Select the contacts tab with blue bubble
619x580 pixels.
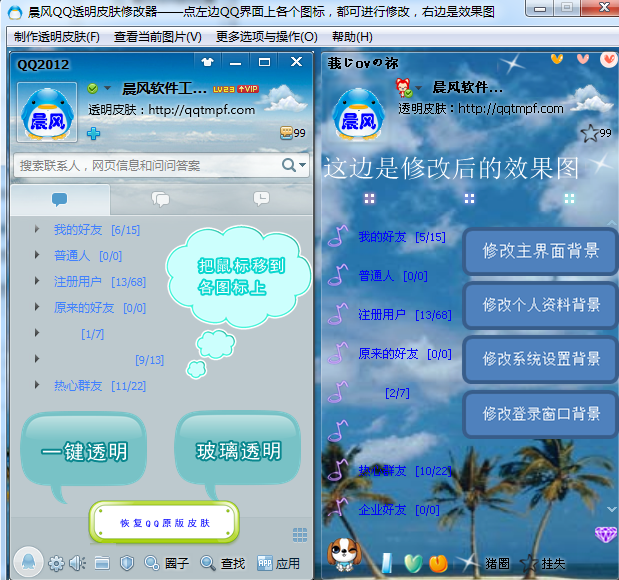pos(60,199)
